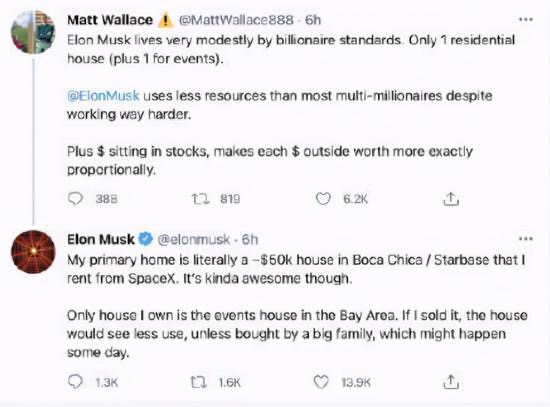Reply to Elon Musk's tweet
The height and width of the screenshot is (407, 550).
pos(75,382)
